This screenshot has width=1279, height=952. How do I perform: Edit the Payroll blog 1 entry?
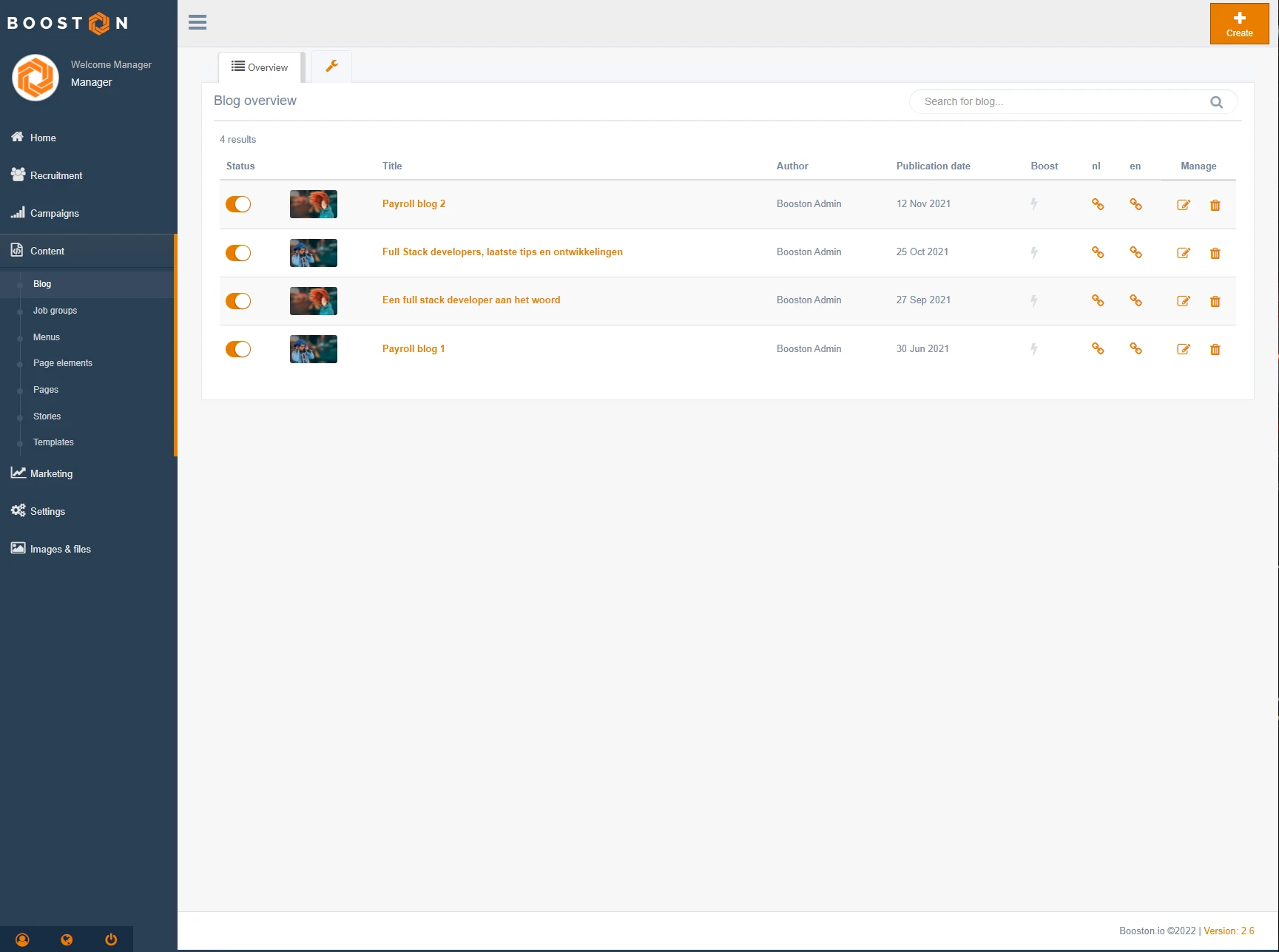[x=1183, y=350]
